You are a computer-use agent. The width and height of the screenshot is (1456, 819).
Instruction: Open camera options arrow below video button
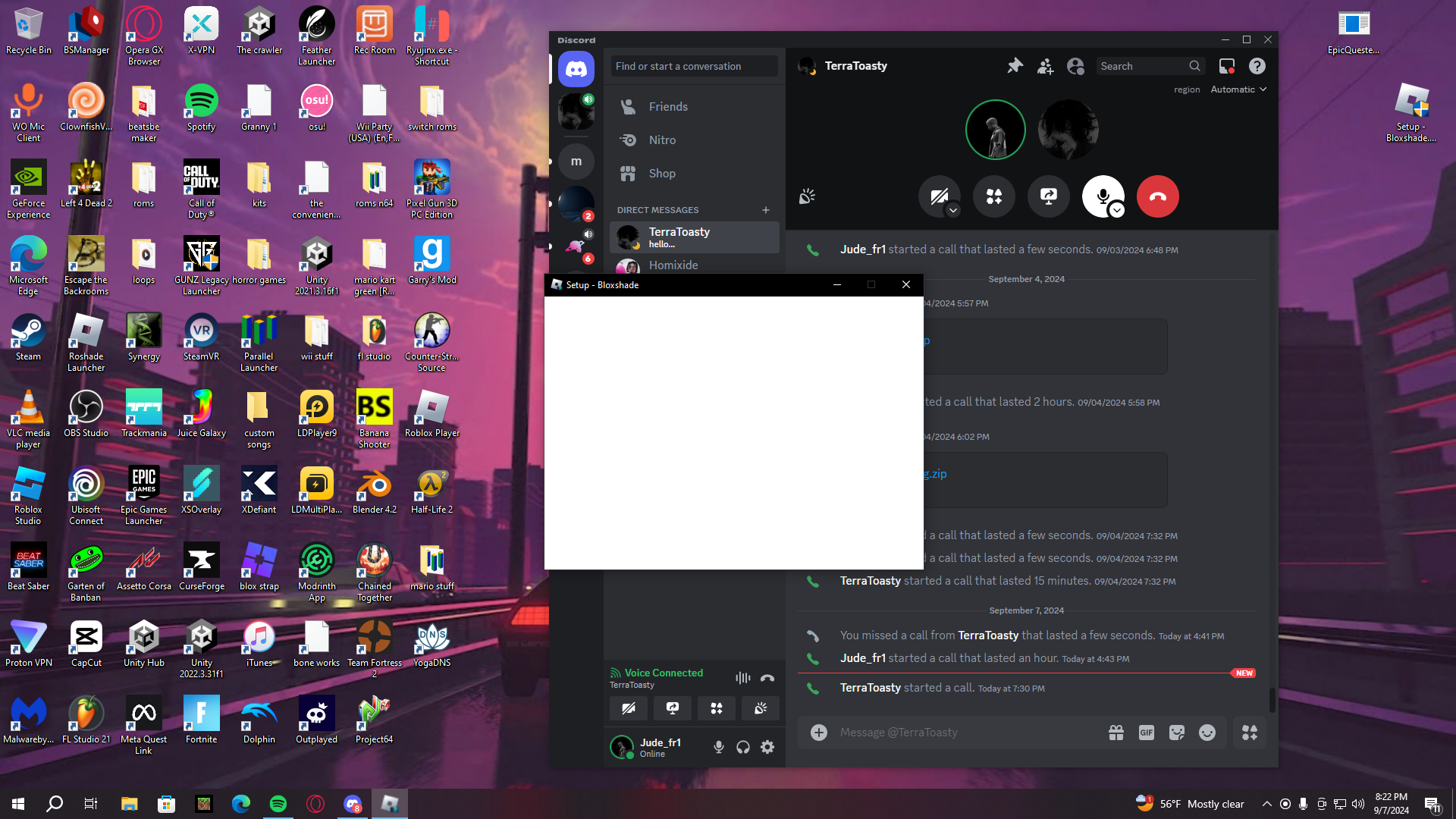953,211
